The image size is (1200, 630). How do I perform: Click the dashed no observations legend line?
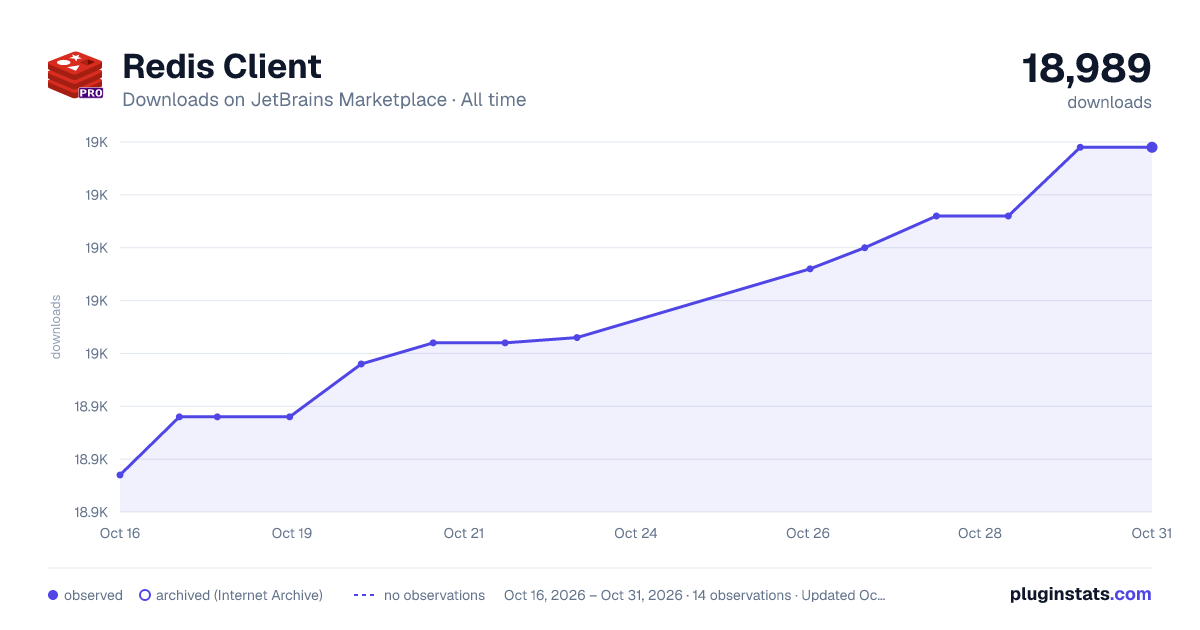pyautogui.click(x=364, y=595)
